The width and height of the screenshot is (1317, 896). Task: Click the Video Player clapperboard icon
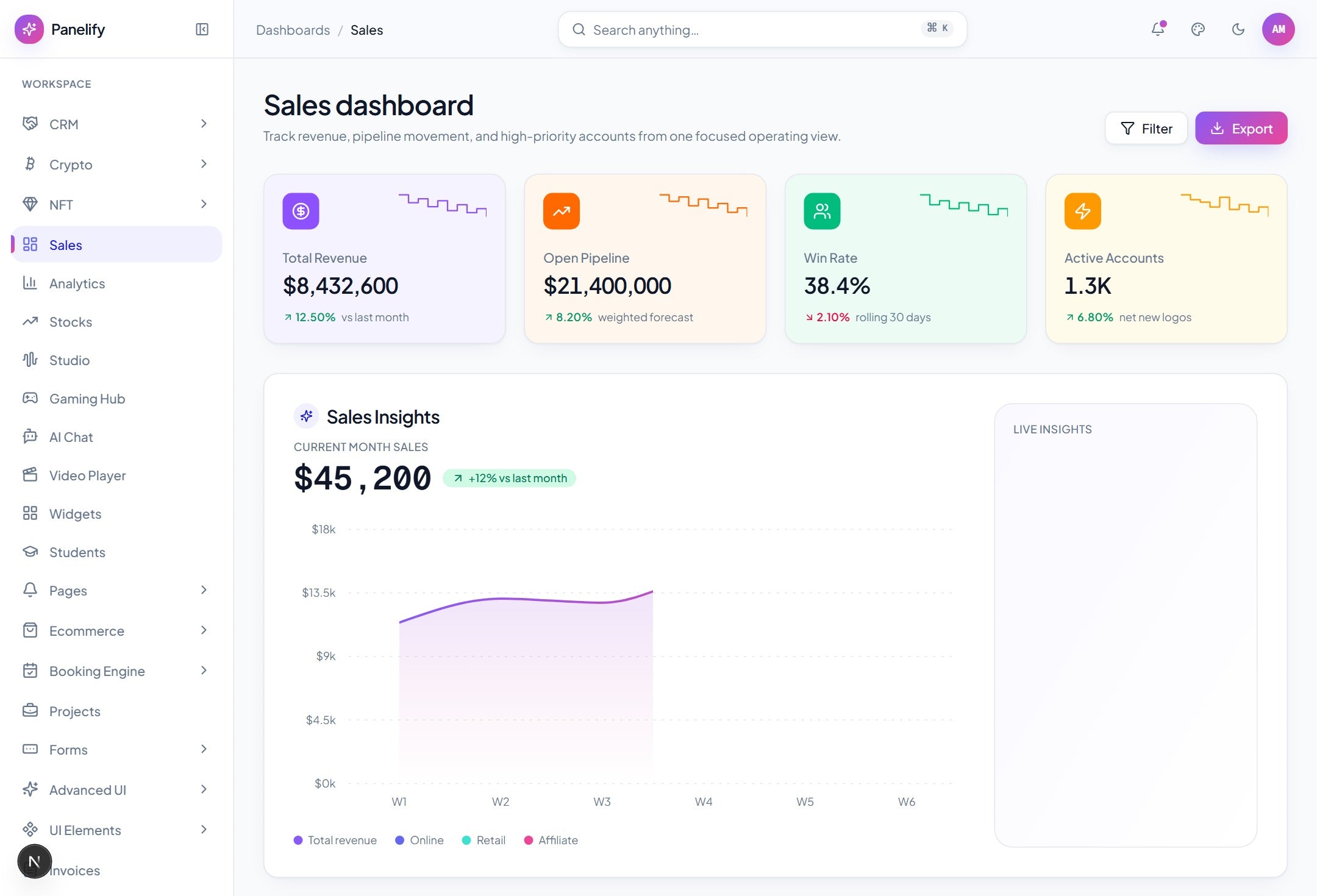pos(30,475)
